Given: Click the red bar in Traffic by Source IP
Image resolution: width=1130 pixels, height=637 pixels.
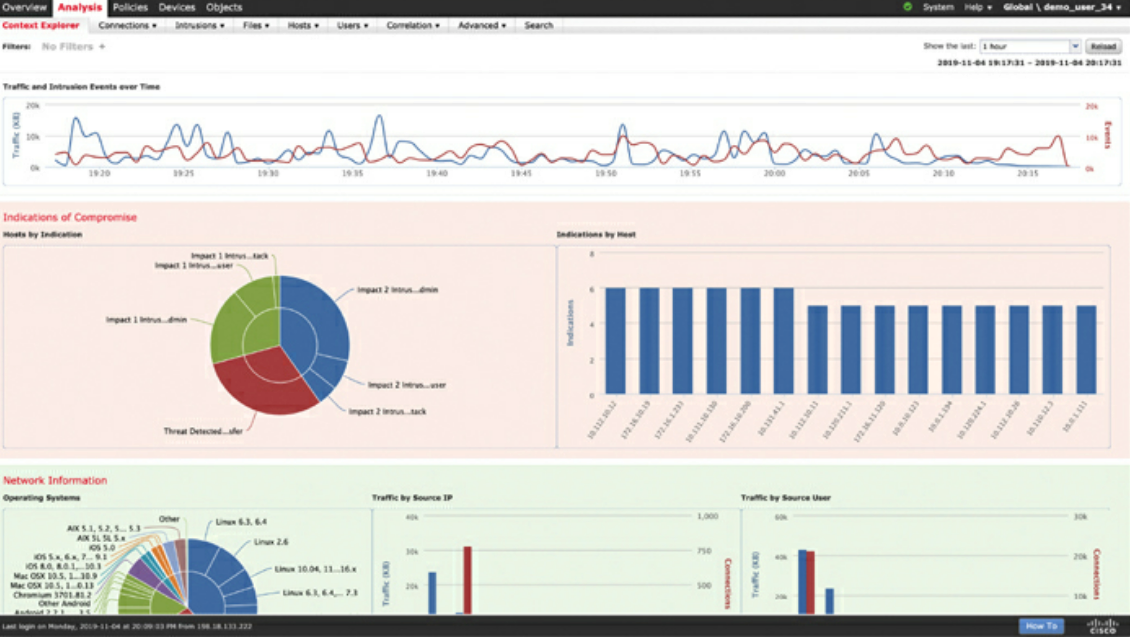Looking at the screenshot, I should [x=468, y=580].
